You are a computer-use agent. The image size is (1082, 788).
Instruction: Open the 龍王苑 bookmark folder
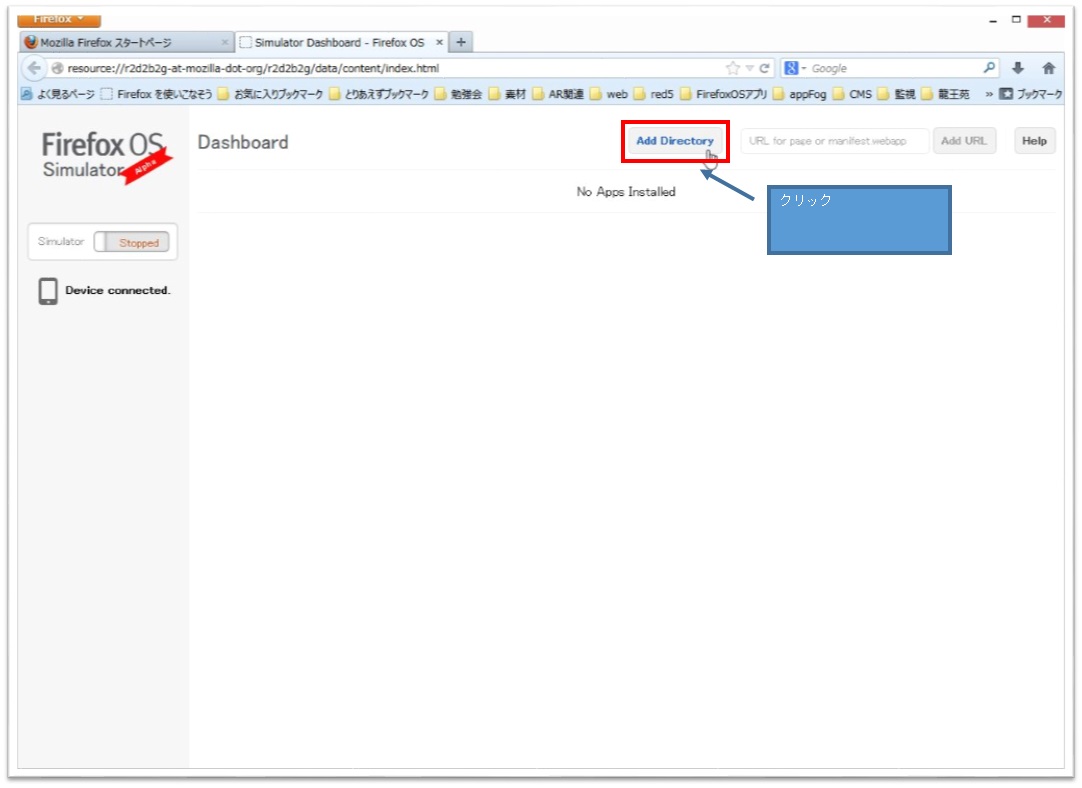click(x=945, y=94)
